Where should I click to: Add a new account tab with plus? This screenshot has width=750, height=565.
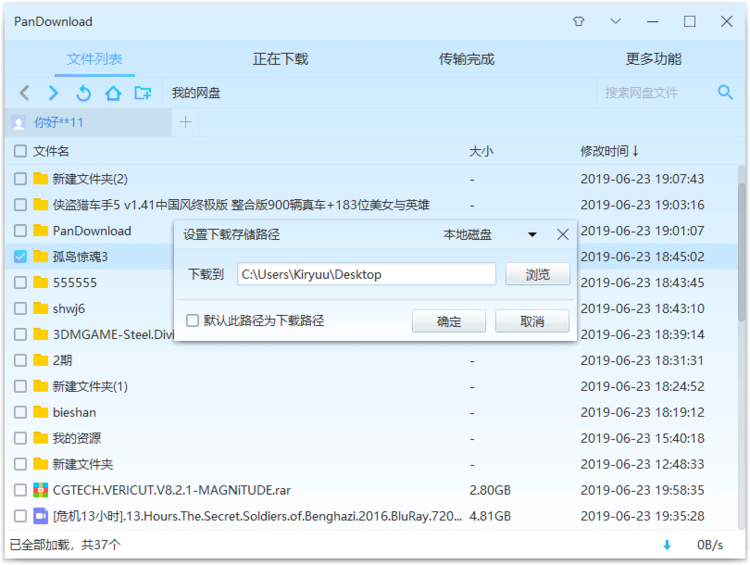(185, 123)
